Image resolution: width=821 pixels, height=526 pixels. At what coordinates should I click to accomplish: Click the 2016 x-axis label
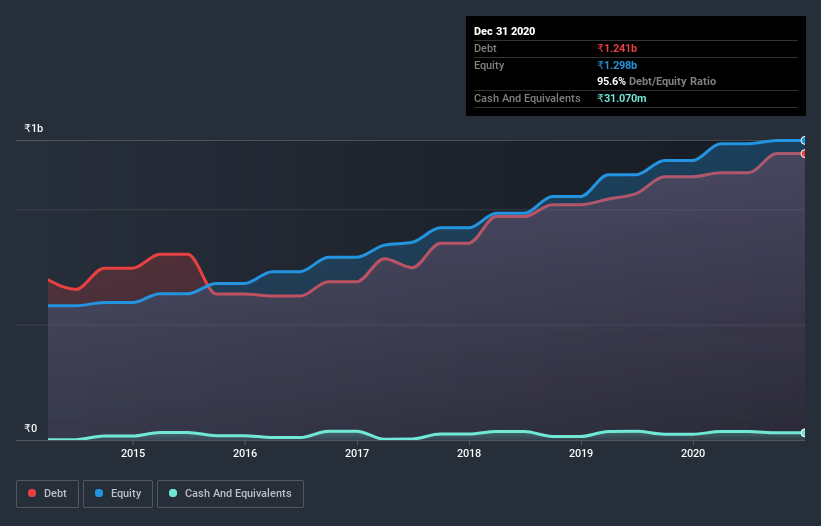coord(245,453)
